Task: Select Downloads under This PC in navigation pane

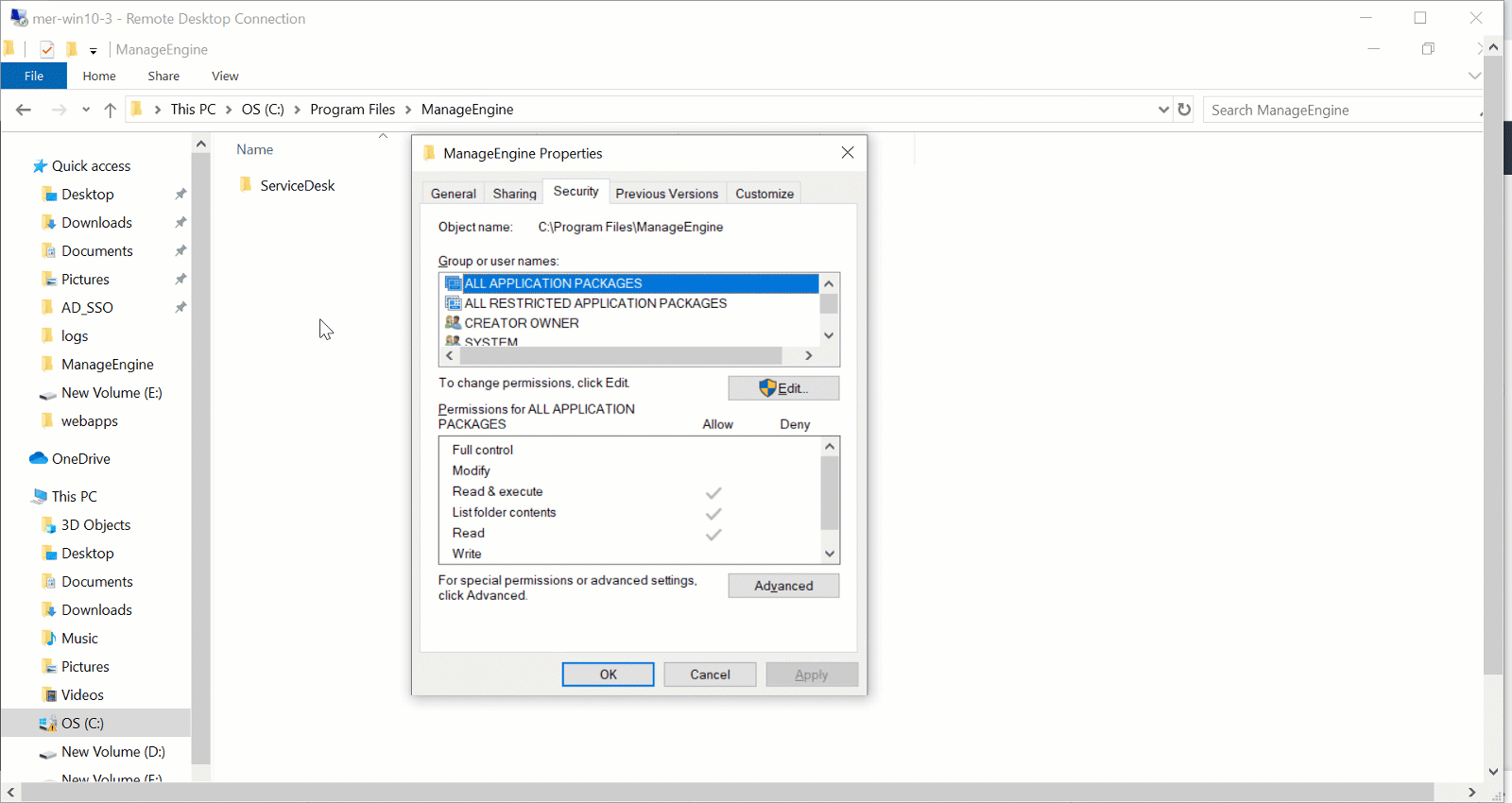Action: coord(96,610)
